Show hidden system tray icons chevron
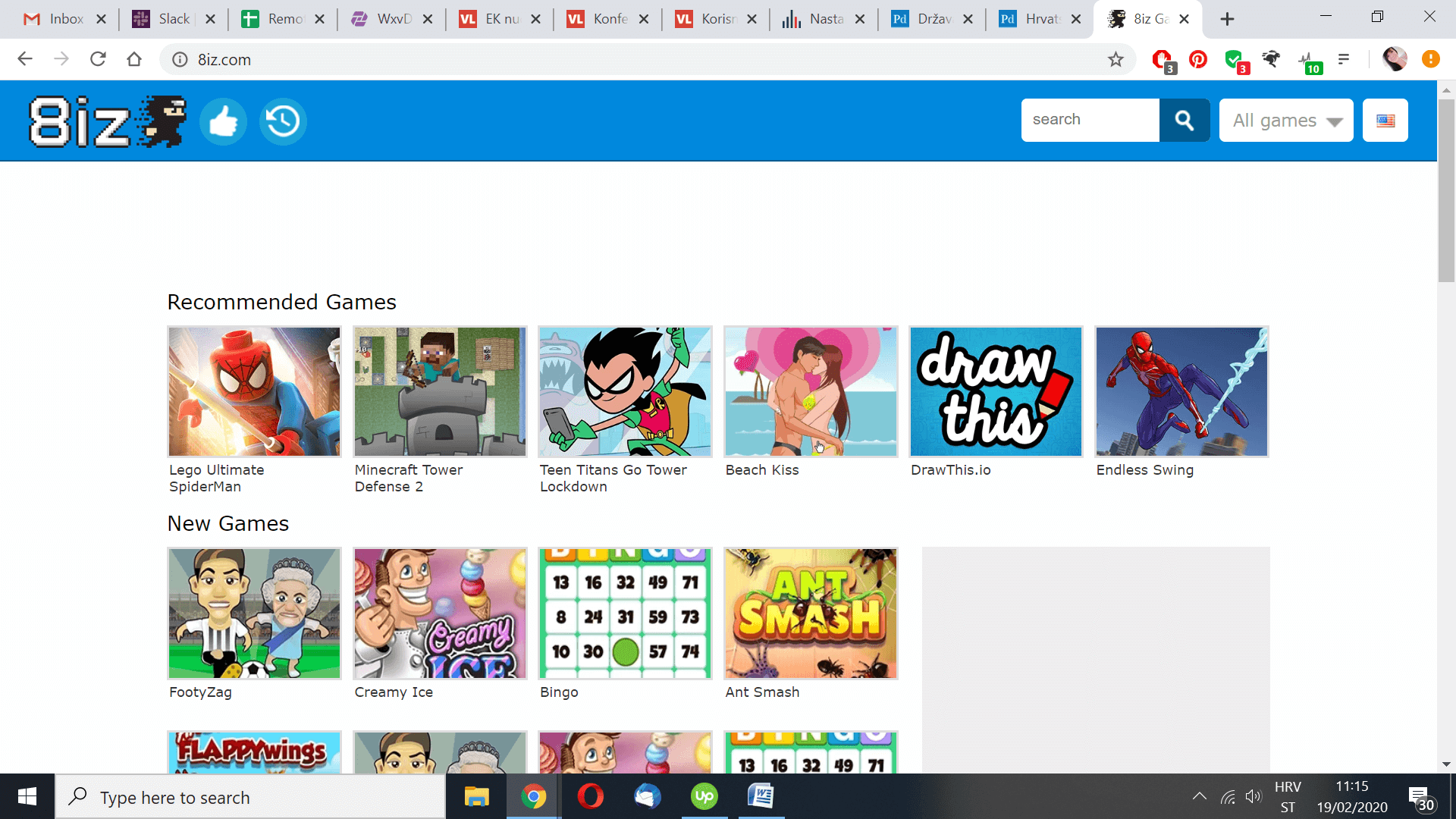 [1199, 796]
